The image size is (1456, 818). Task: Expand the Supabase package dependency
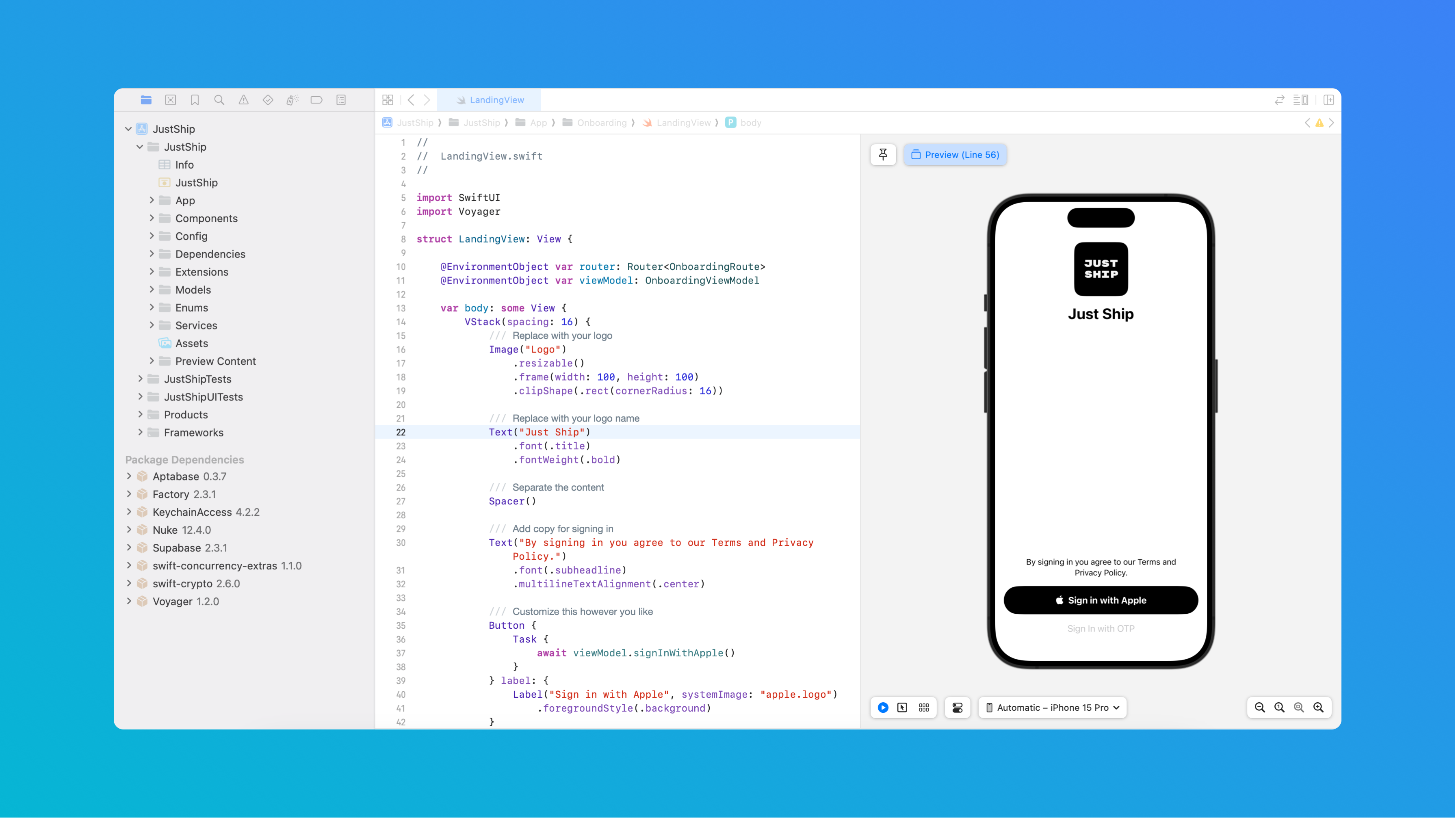tap(129, 547)
